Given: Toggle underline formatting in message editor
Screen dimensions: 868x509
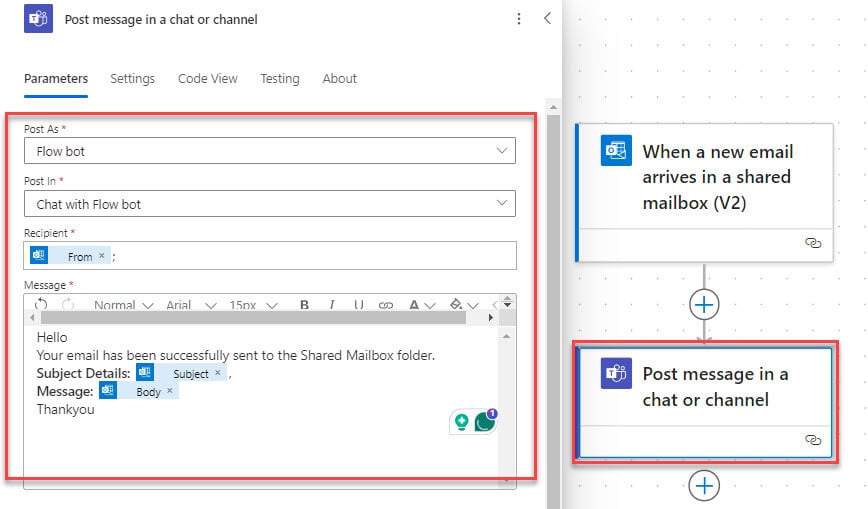Looking at the screenshot, I should pos(359,305).
